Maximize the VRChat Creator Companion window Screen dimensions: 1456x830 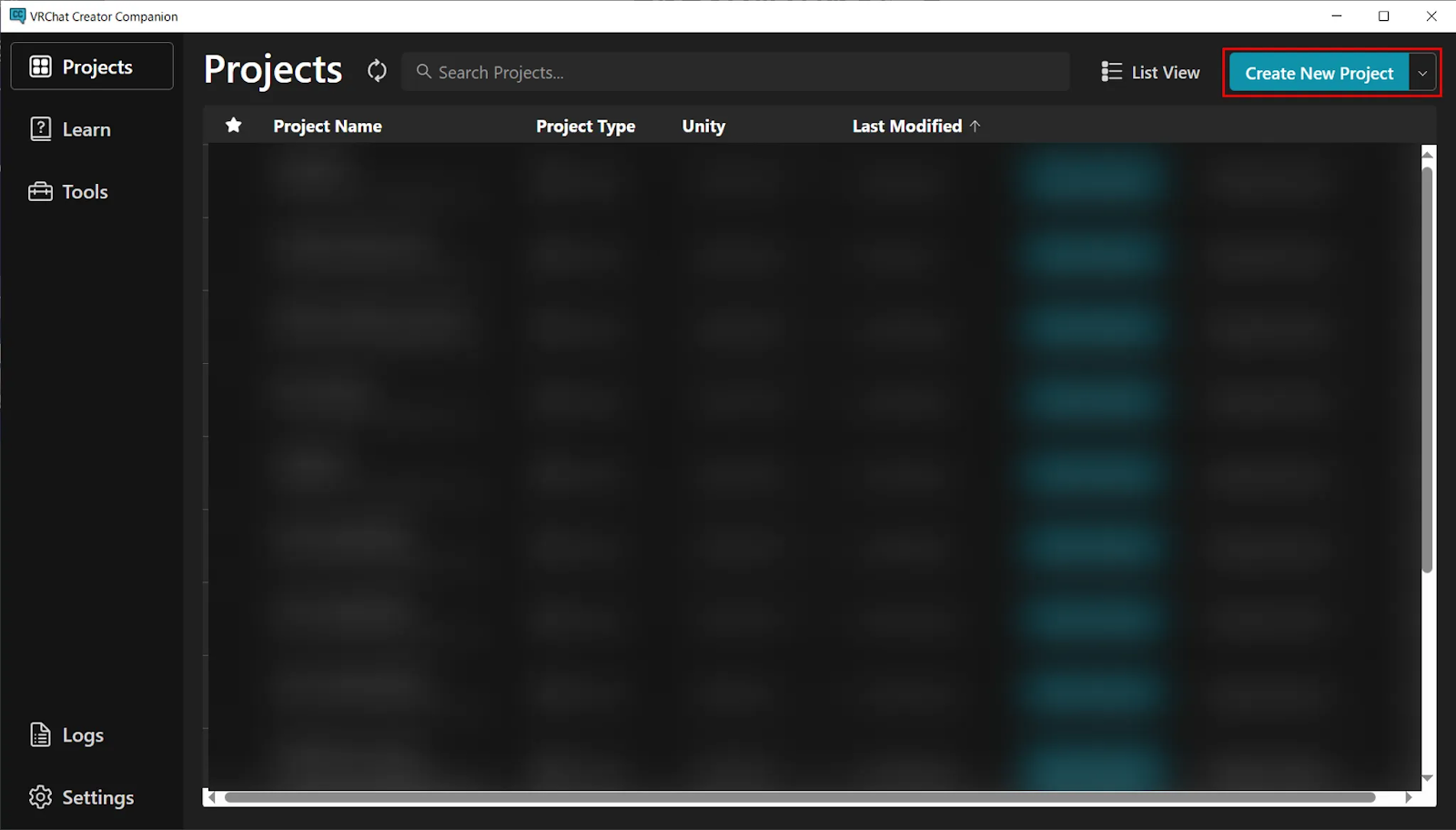1384,15
